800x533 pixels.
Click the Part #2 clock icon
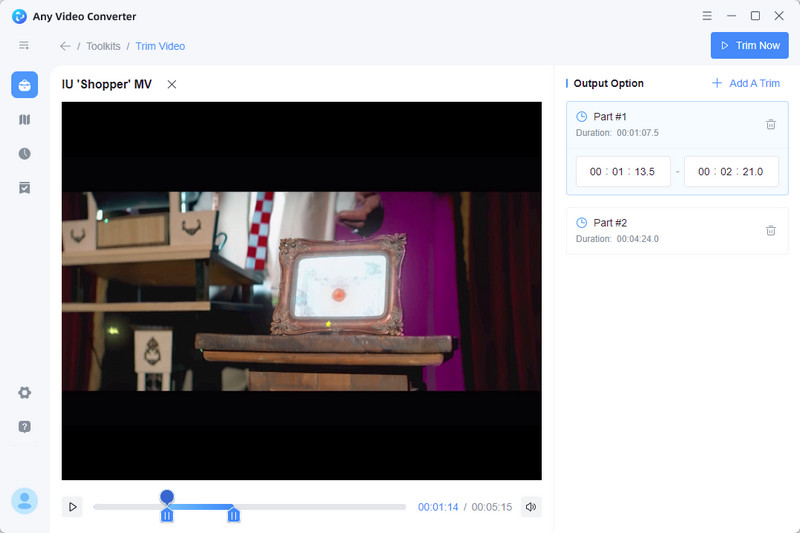click(x=582, y=222)
